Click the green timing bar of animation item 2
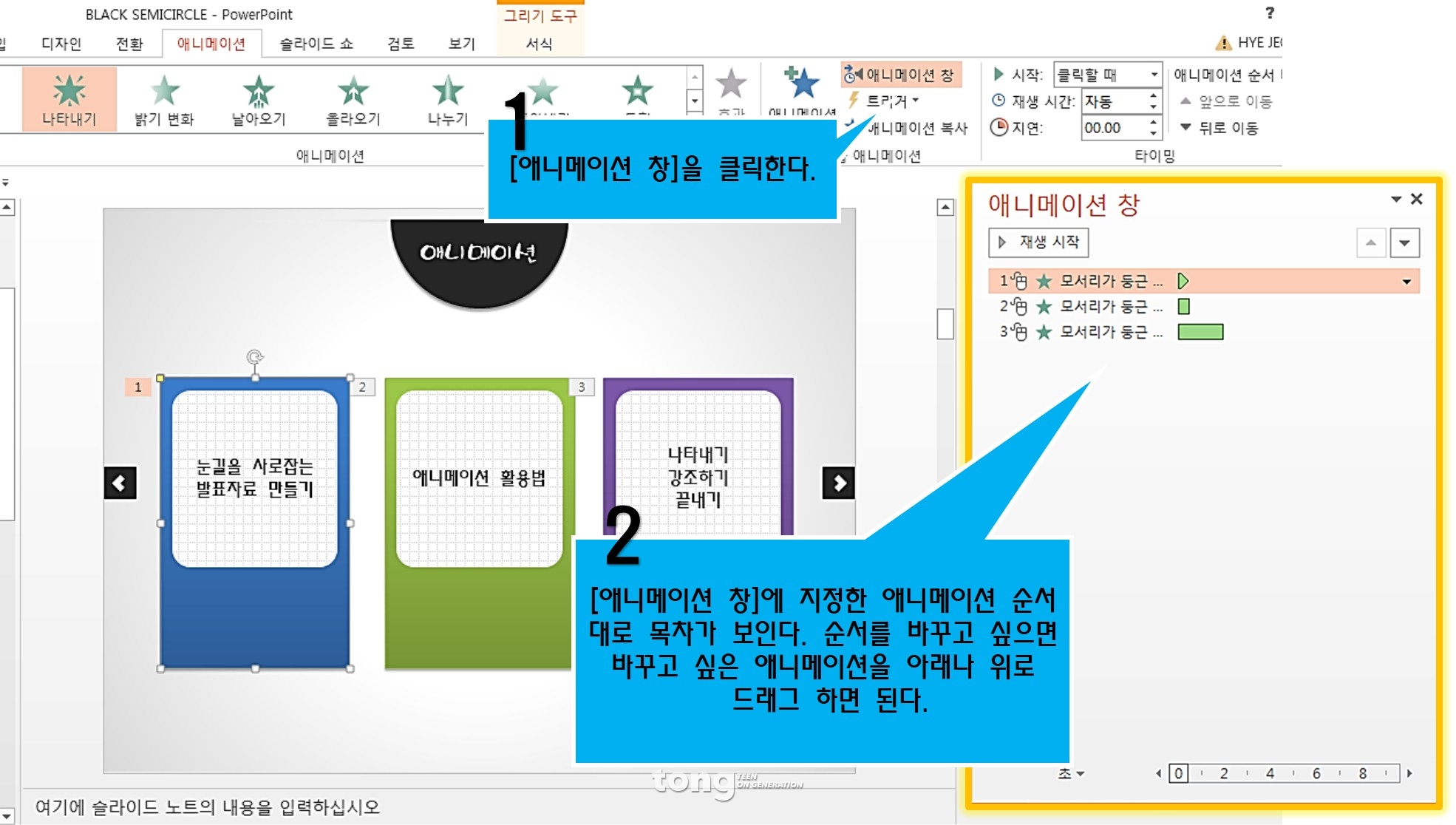1456x825 pixels. 1184,306
